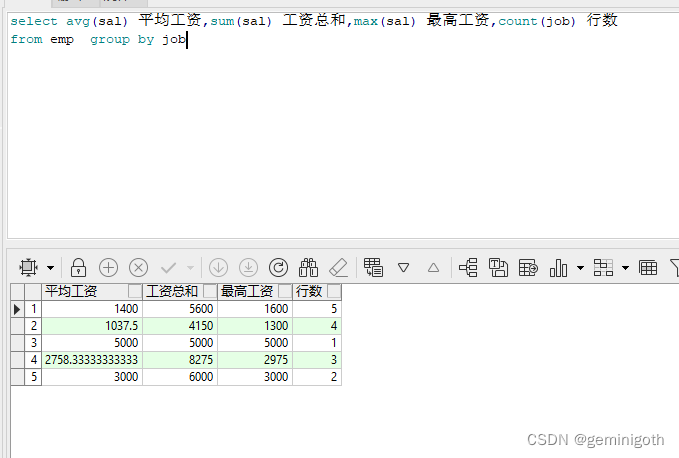Click the previous record up triangle
Image resolution: width=679 pixels, height=458 pixels.
tap(433, 268)
